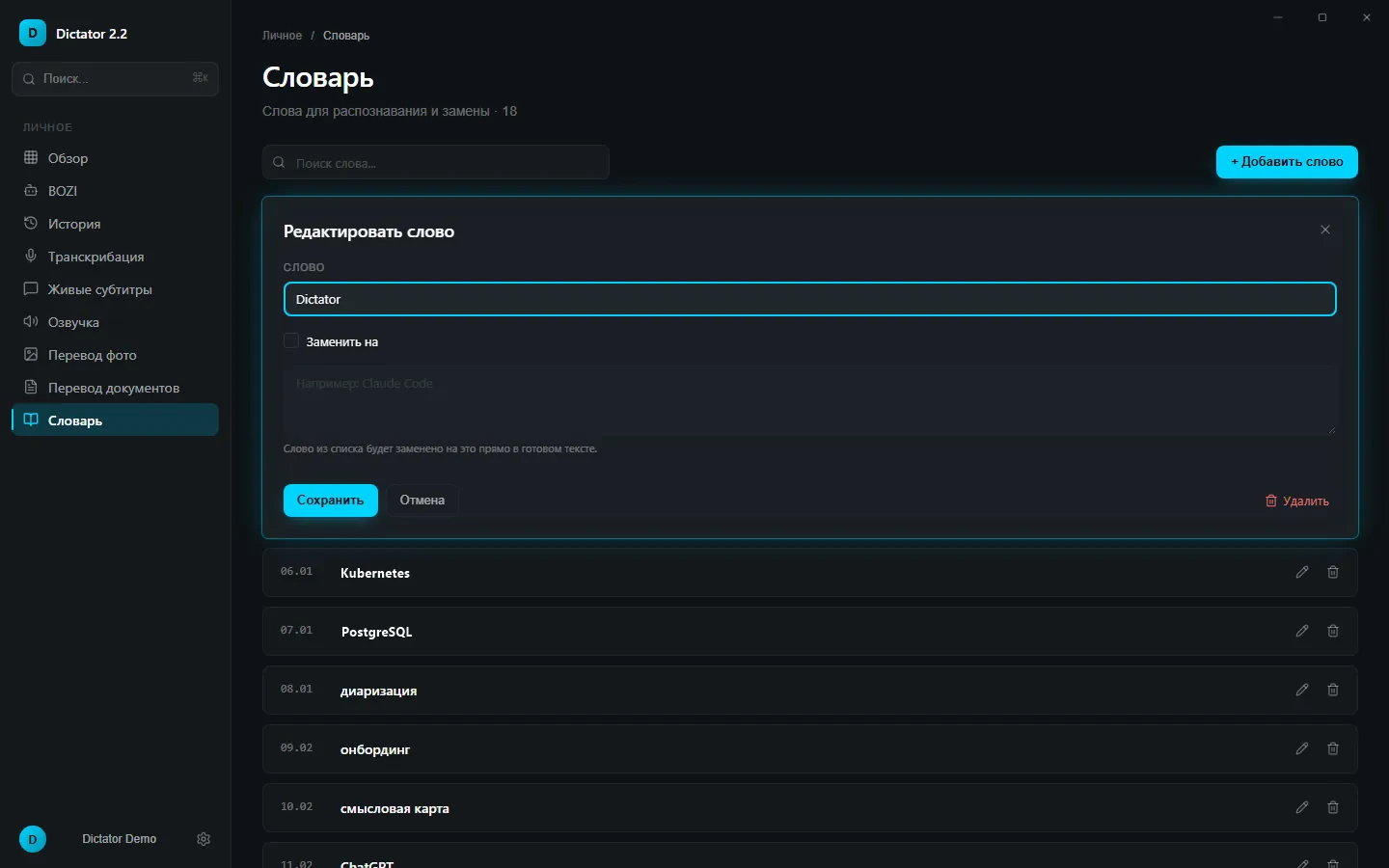Open История from the sidebar

click(115, 224)
